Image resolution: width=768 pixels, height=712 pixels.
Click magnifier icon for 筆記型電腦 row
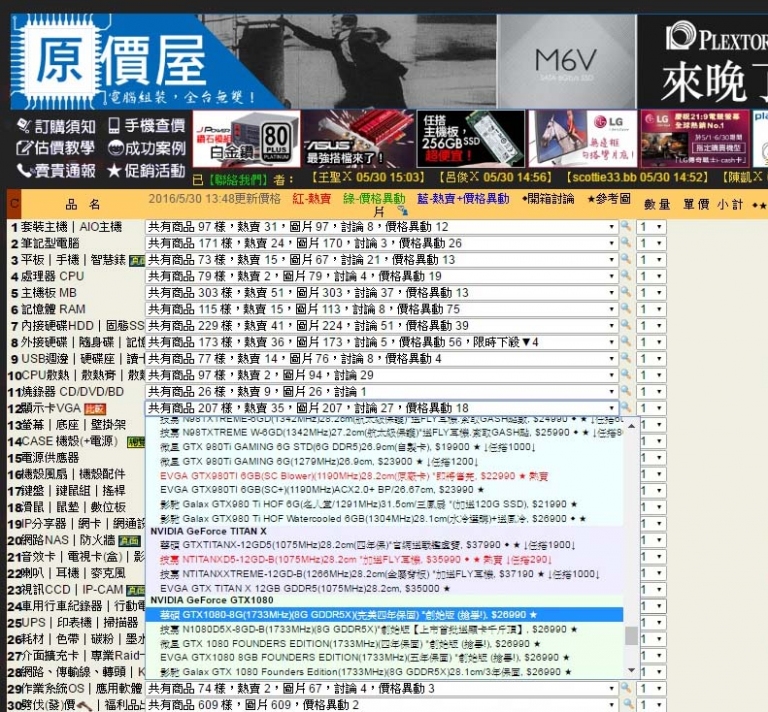(625, 242)
